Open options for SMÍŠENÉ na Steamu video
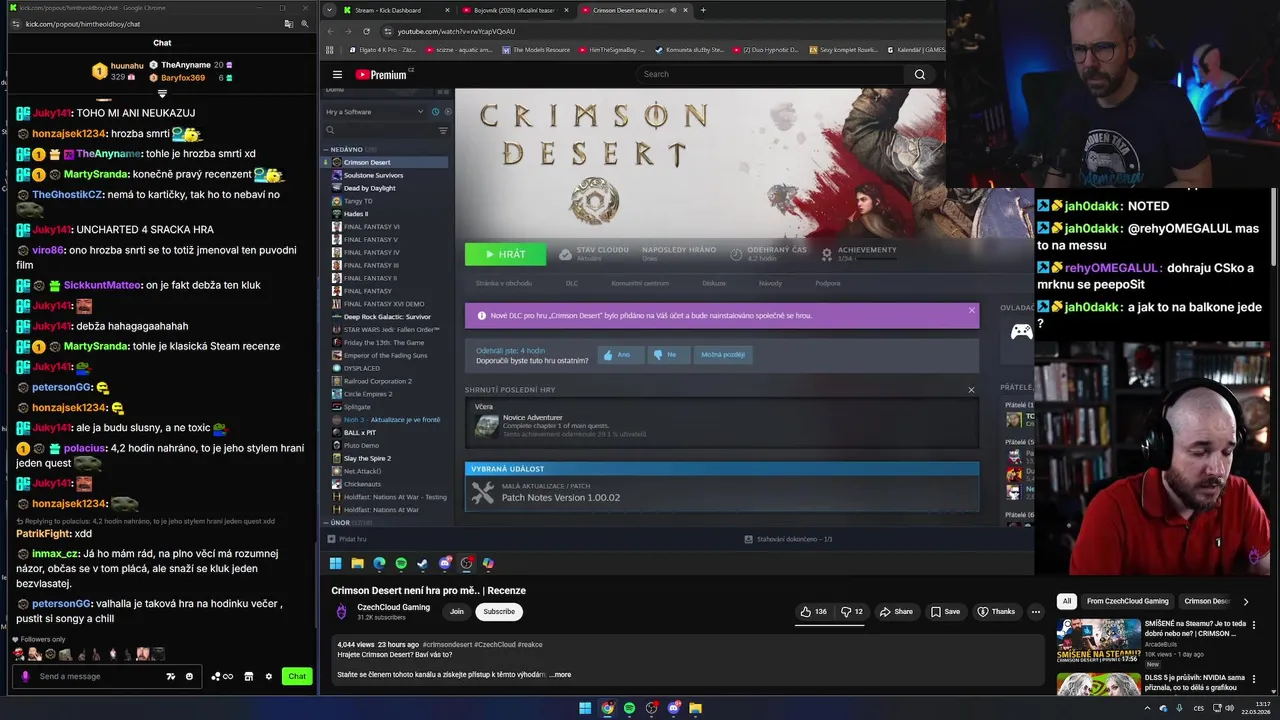This screenshot has height=720, width=1280. (1254, 625)
